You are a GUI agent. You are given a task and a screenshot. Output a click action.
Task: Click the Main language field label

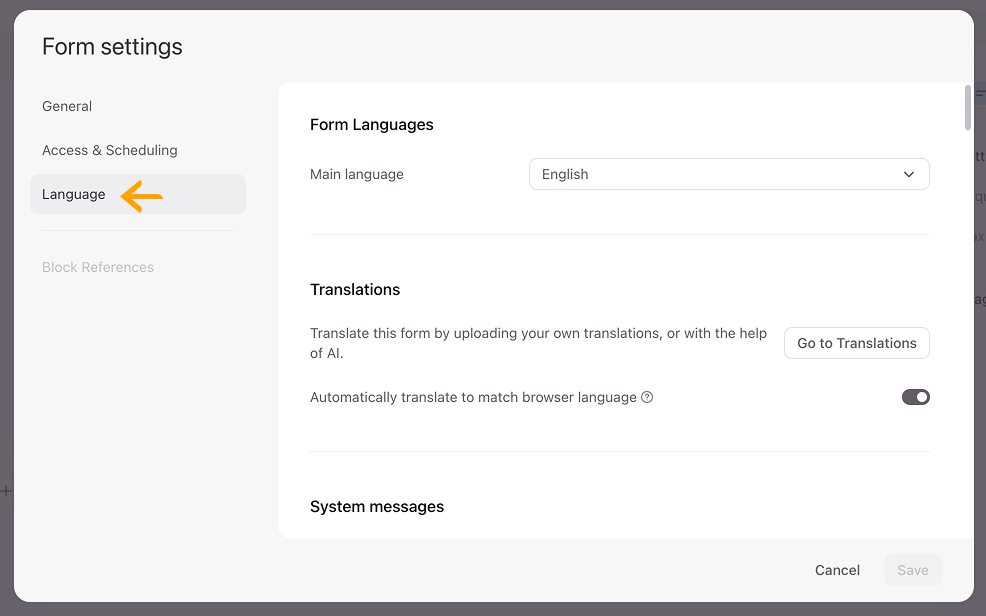(357, 174)
